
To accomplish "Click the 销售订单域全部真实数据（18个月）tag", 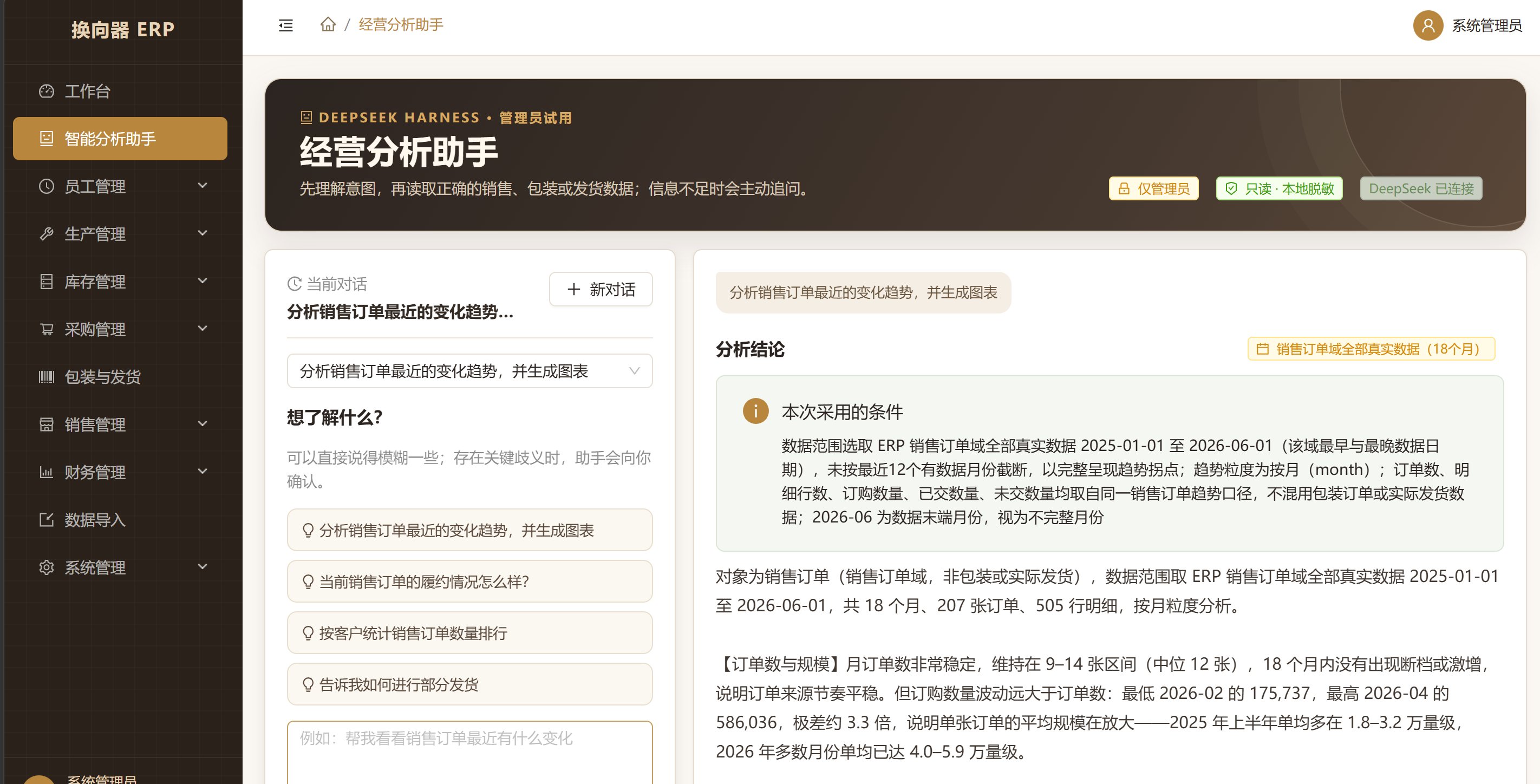I will 1371,349.
